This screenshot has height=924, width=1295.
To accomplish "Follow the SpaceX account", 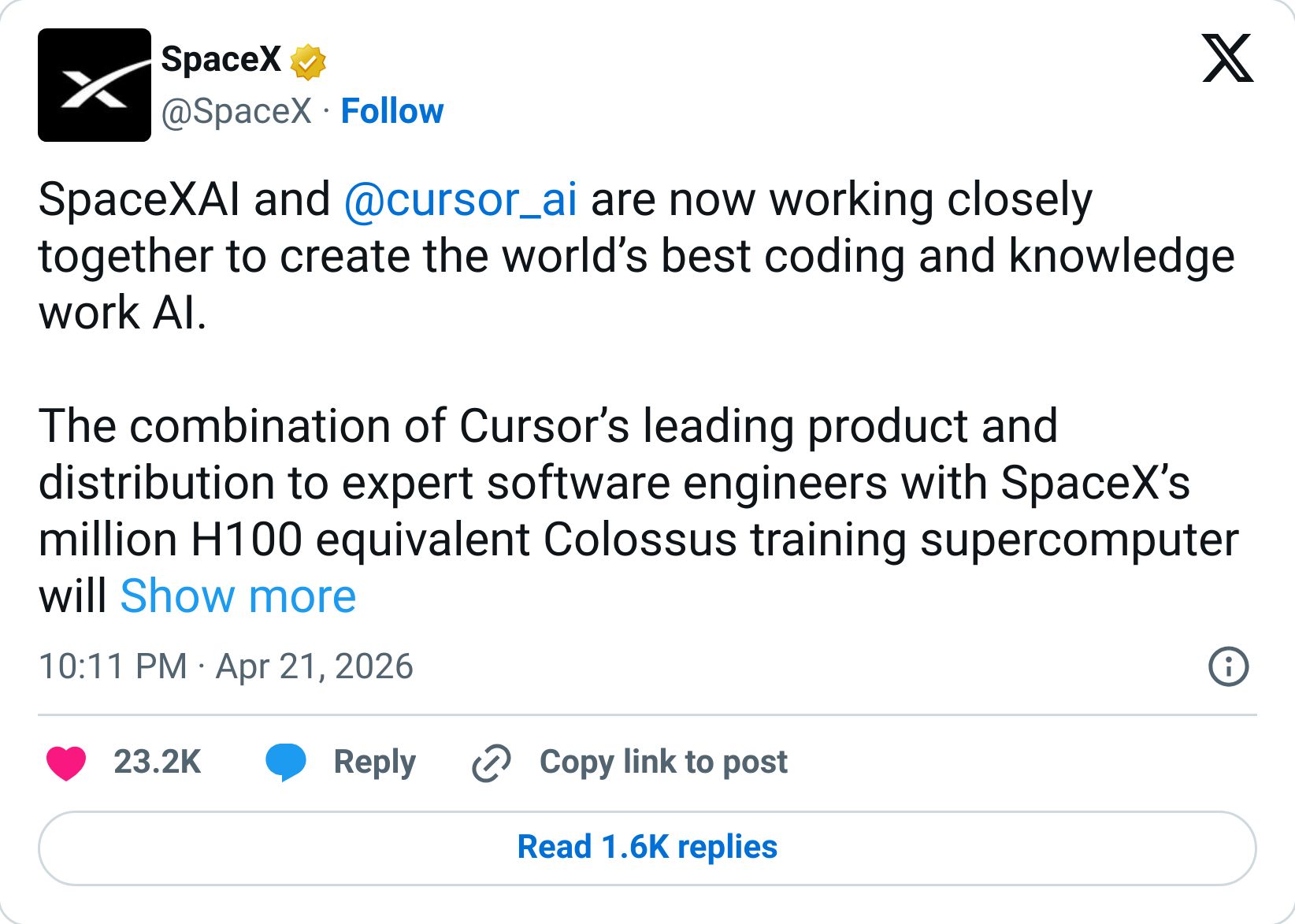I will pyautogui.click(x=391, y=111).
